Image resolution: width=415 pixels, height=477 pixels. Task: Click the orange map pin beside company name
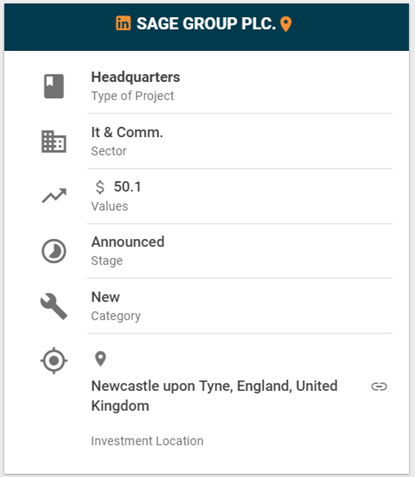286,24
